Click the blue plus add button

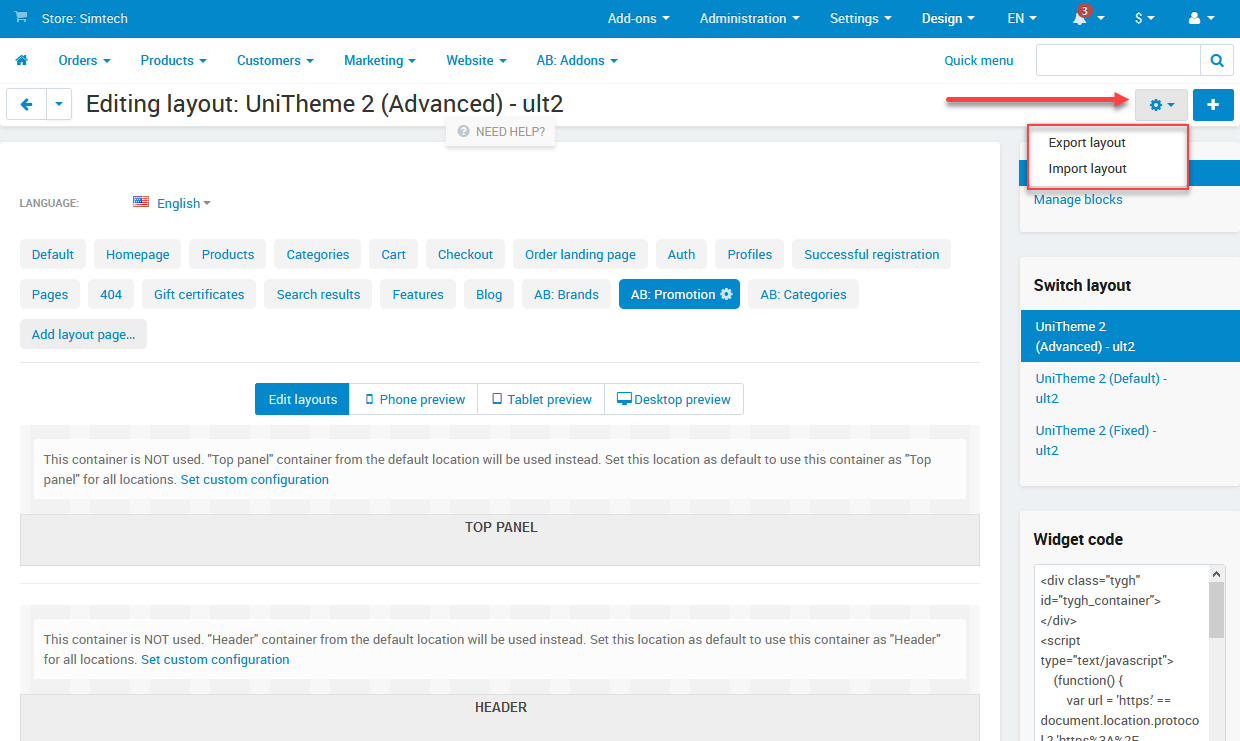1213,104
